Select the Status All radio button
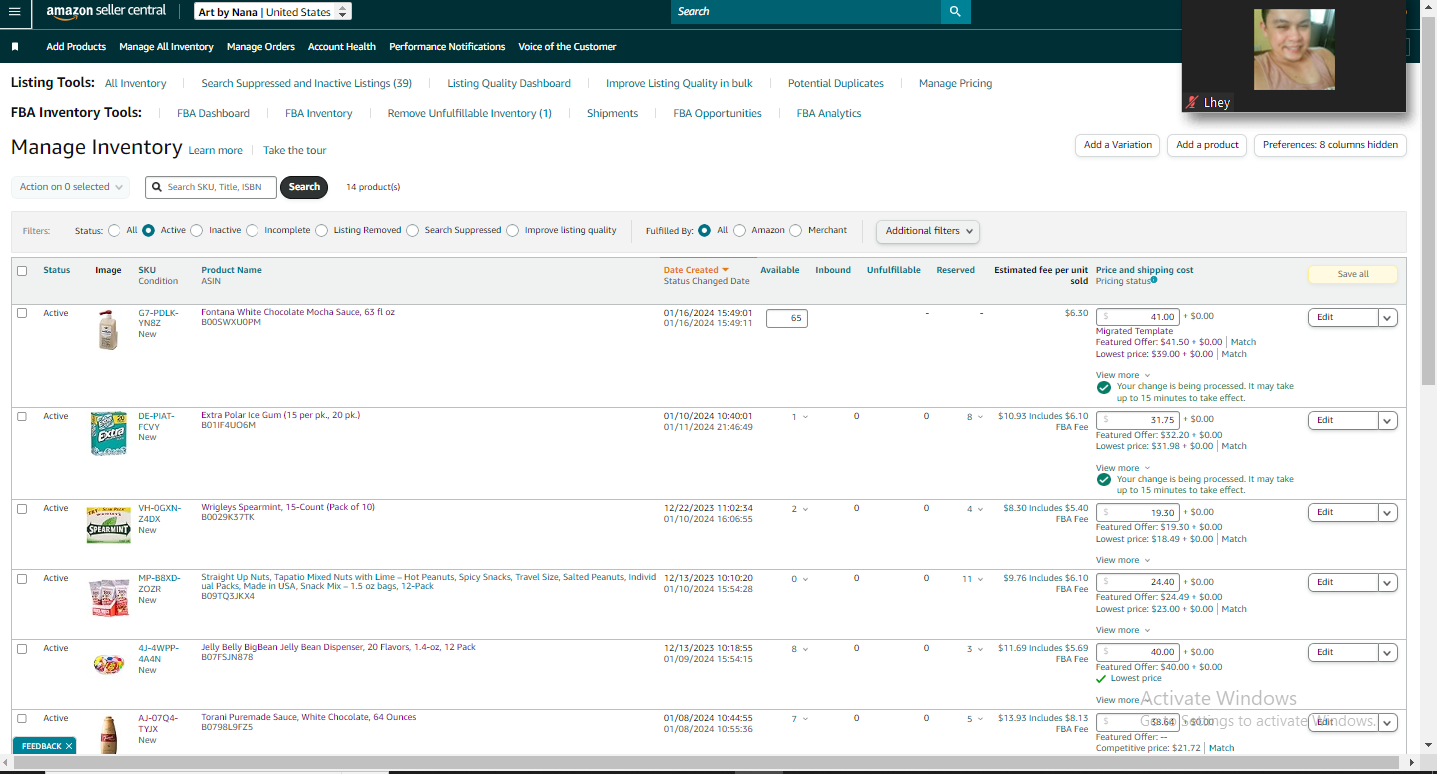1437x774 pixels. pos(114,230)
